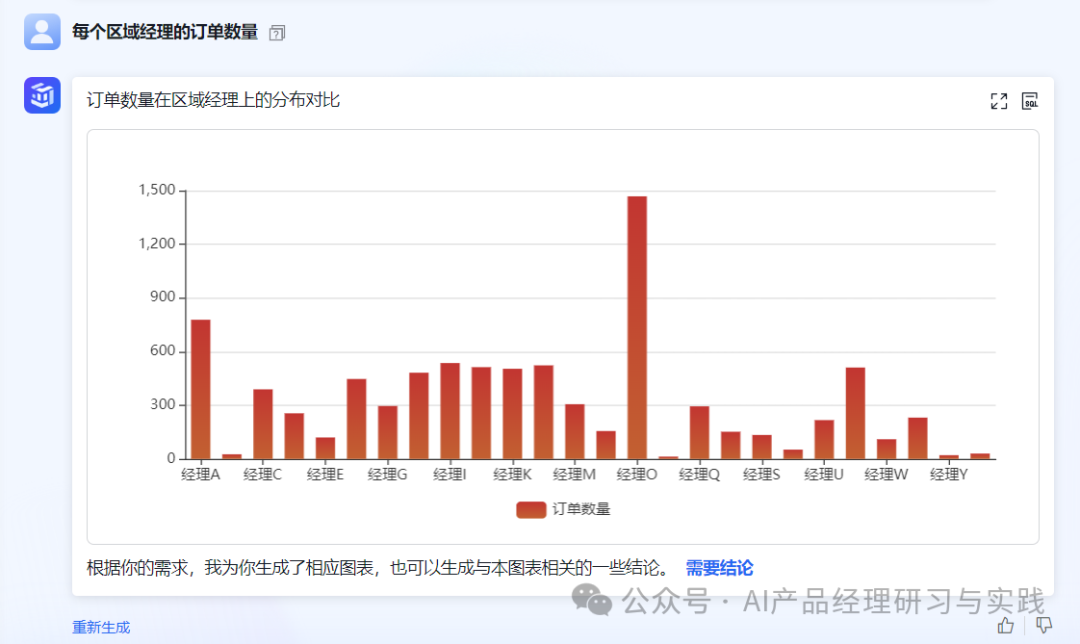Viewport: 1080px width, 644px height.
Task: Click the 经理Y axis label
Action: coord(948,475)
